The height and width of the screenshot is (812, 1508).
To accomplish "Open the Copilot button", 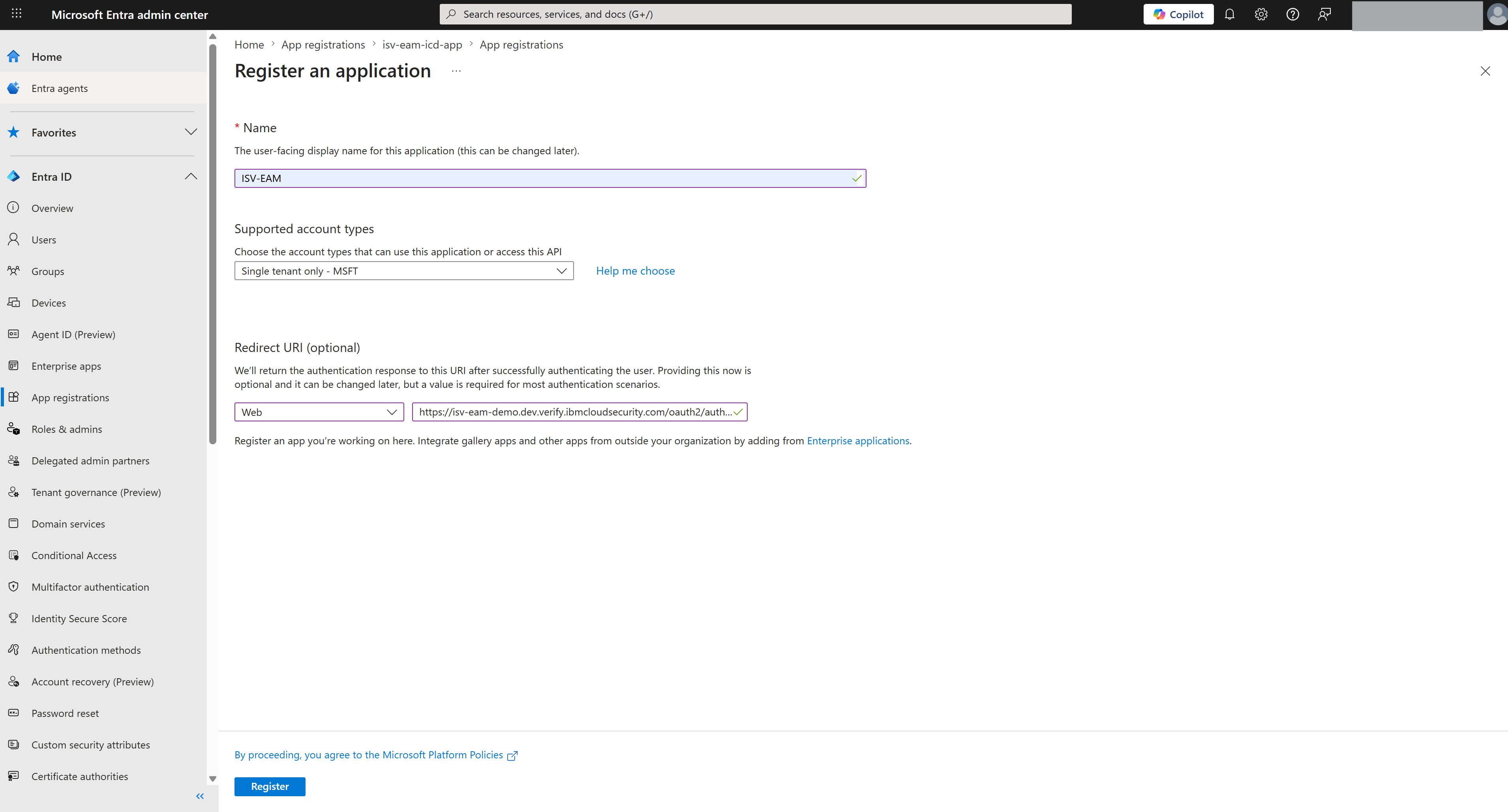I will tap(1178, 14).
